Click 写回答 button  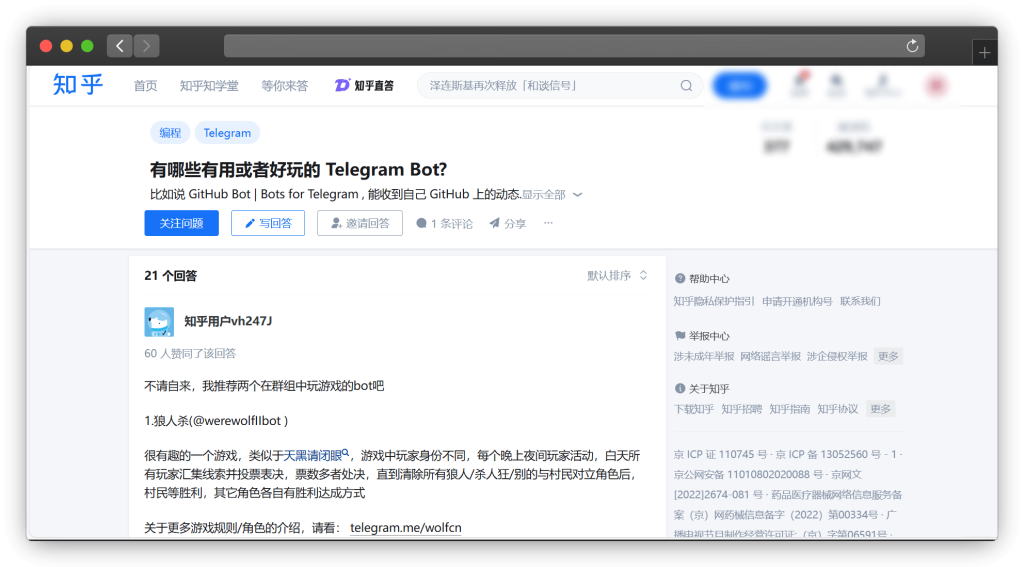coord(268,223)
